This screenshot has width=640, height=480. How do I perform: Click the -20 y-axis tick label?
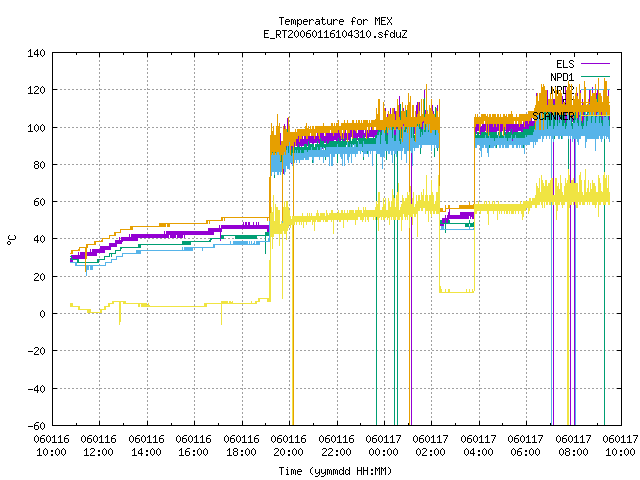(x=36, y=351)
